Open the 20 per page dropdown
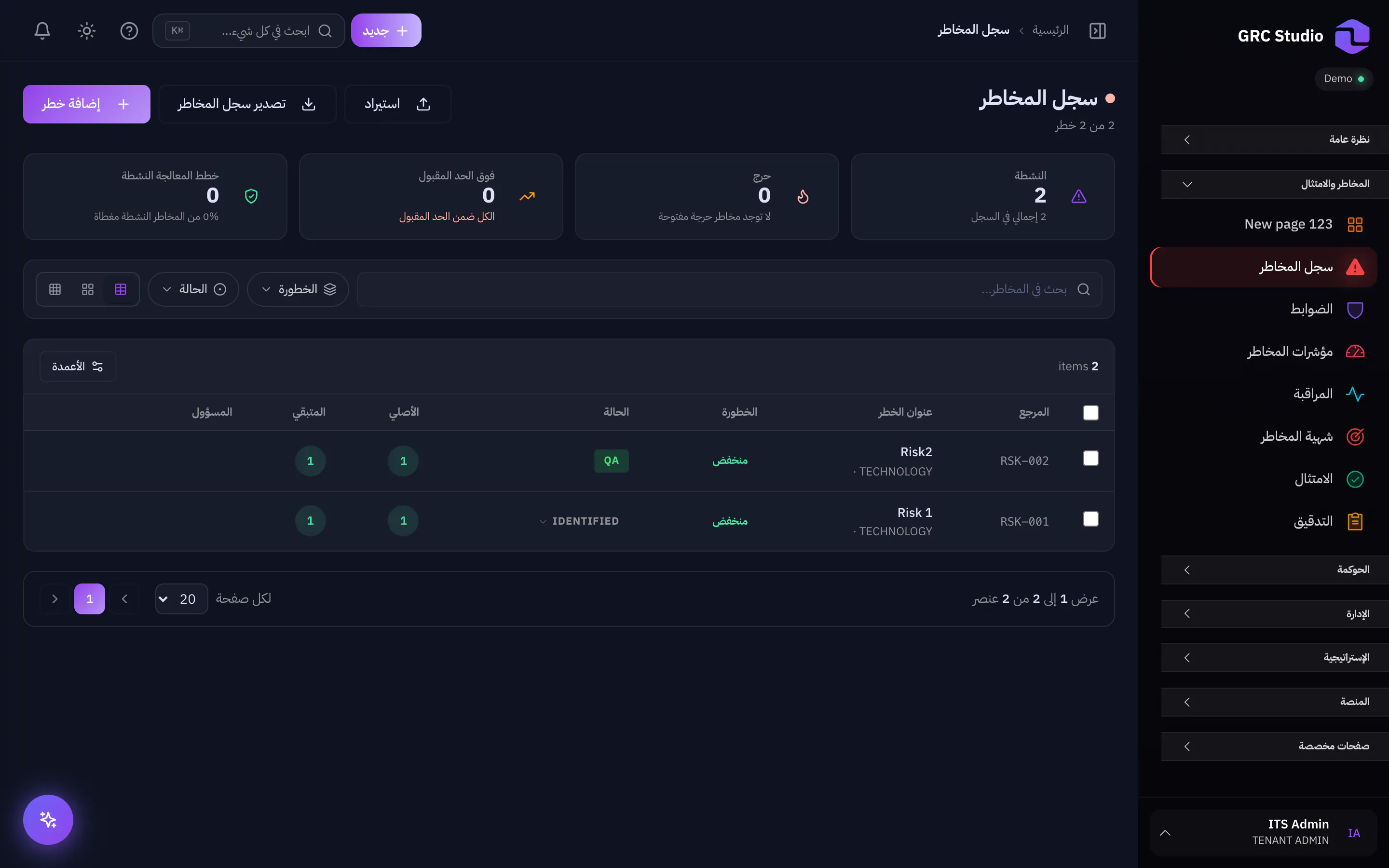The width and height of the screenshot is (1389, 868). point(181,599)
